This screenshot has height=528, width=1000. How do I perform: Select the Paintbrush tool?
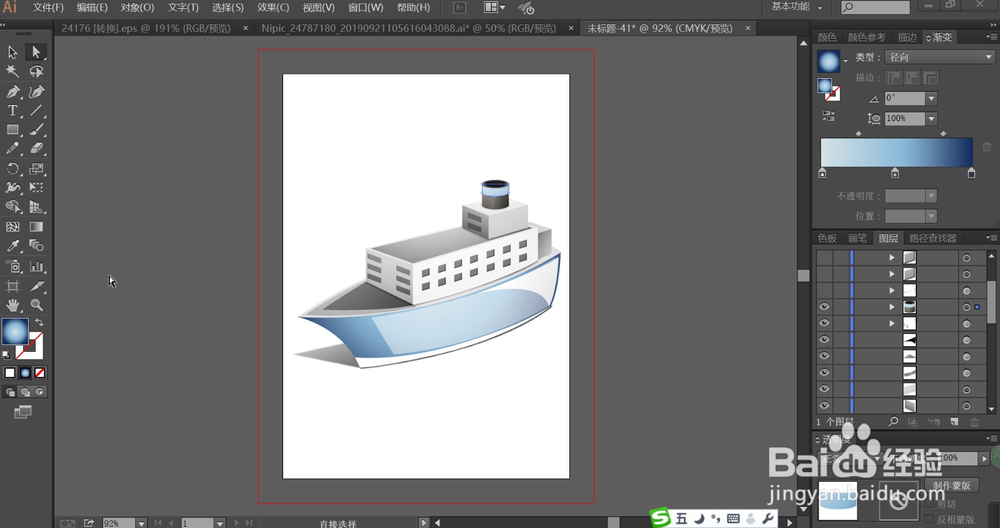coord(36,129)
